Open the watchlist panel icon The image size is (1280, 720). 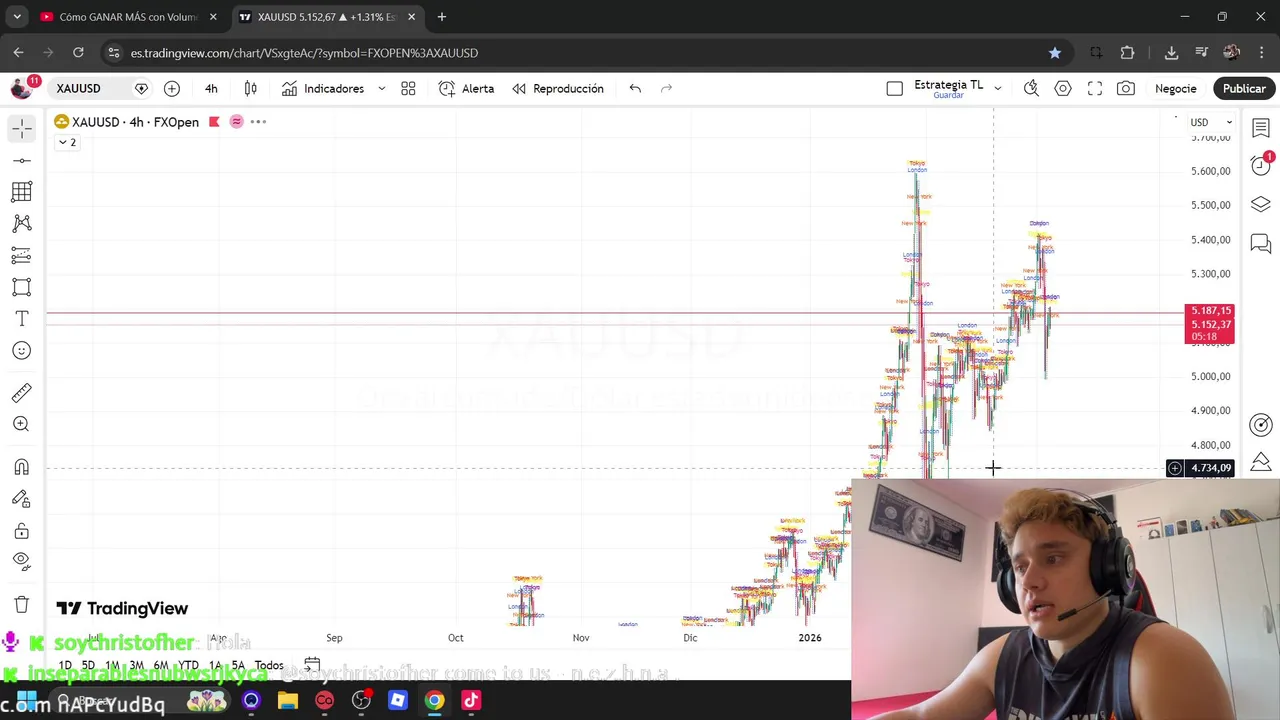tap(1261, 128)
